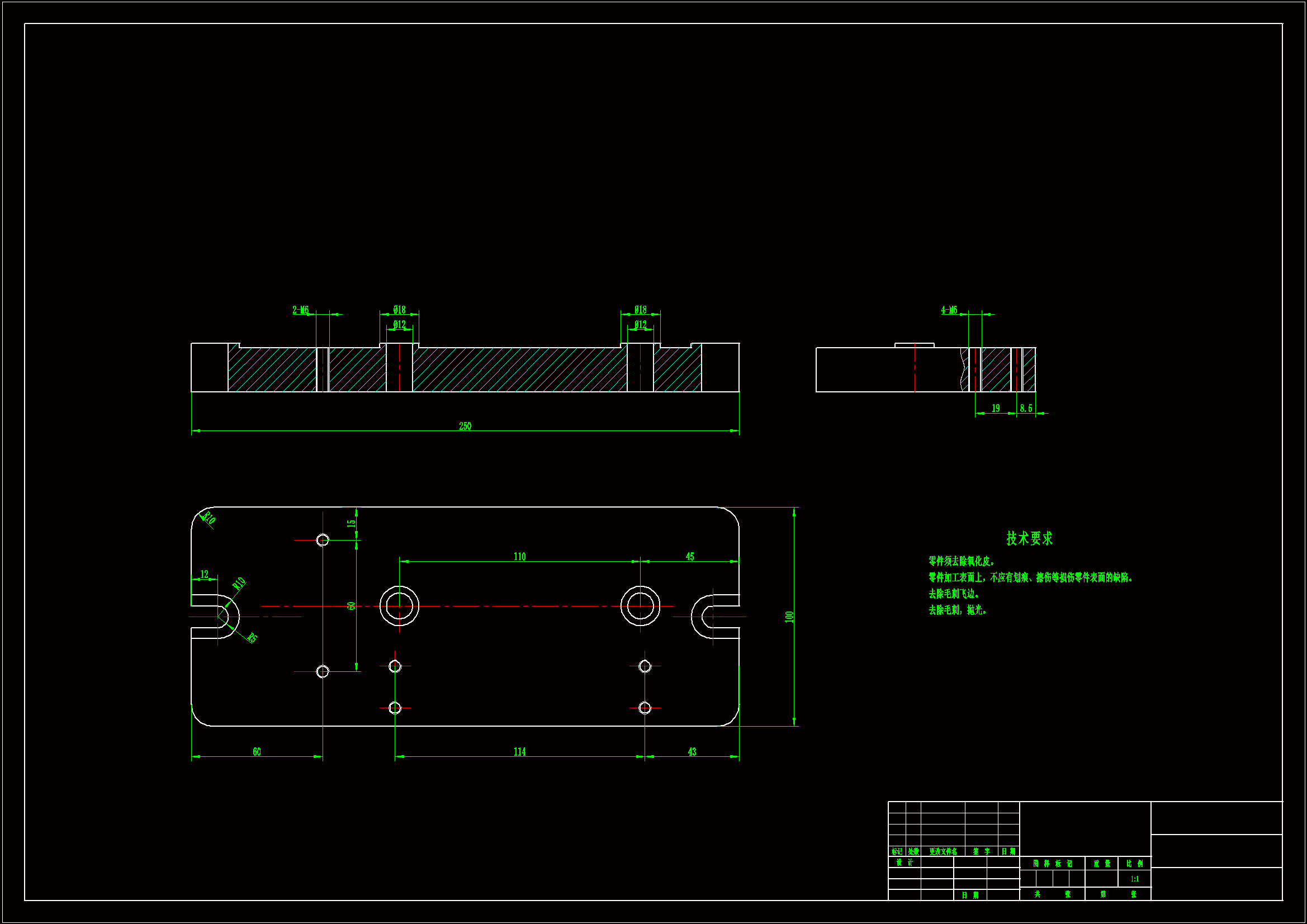
Task: Select the 1:1 scale value in title block
Action: [1134, 879]
